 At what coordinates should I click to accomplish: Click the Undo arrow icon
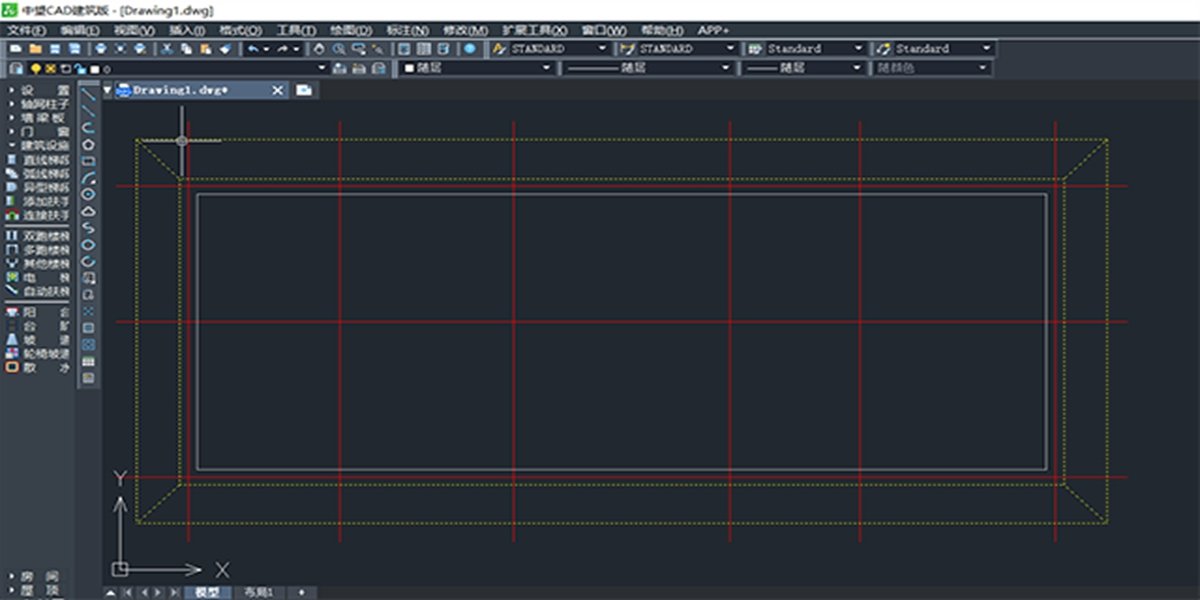253,48
